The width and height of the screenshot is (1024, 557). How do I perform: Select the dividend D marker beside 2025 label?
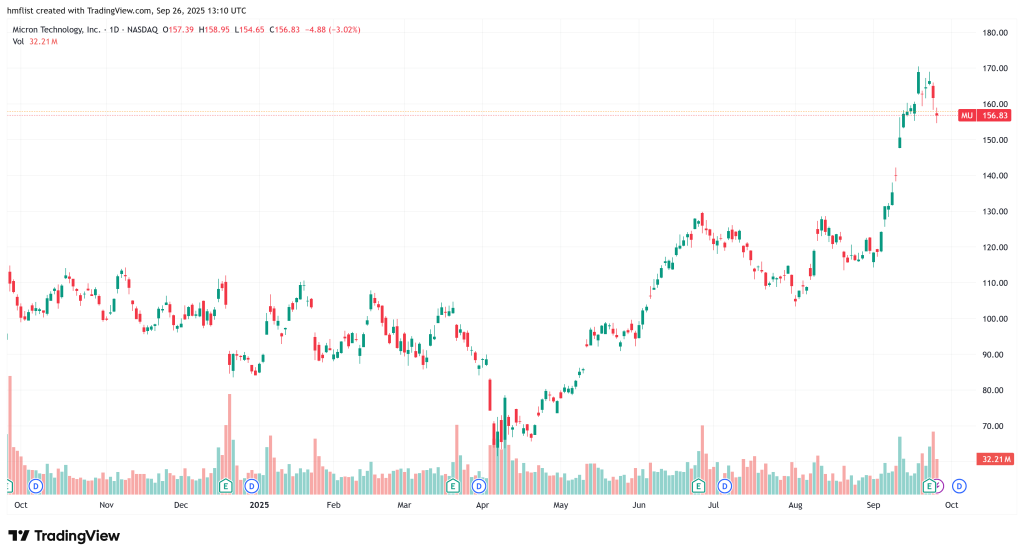tap(252, 486)
